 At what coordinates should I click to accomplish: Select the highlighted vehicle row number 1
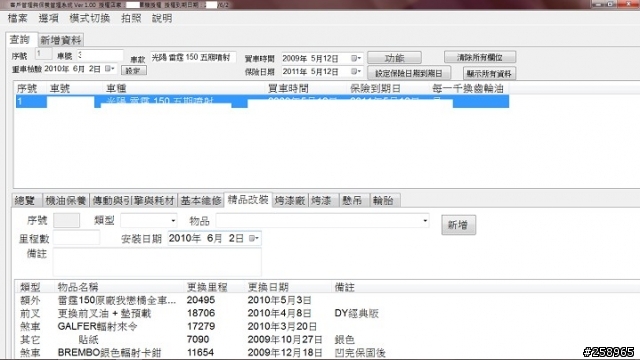click(262, 101)
